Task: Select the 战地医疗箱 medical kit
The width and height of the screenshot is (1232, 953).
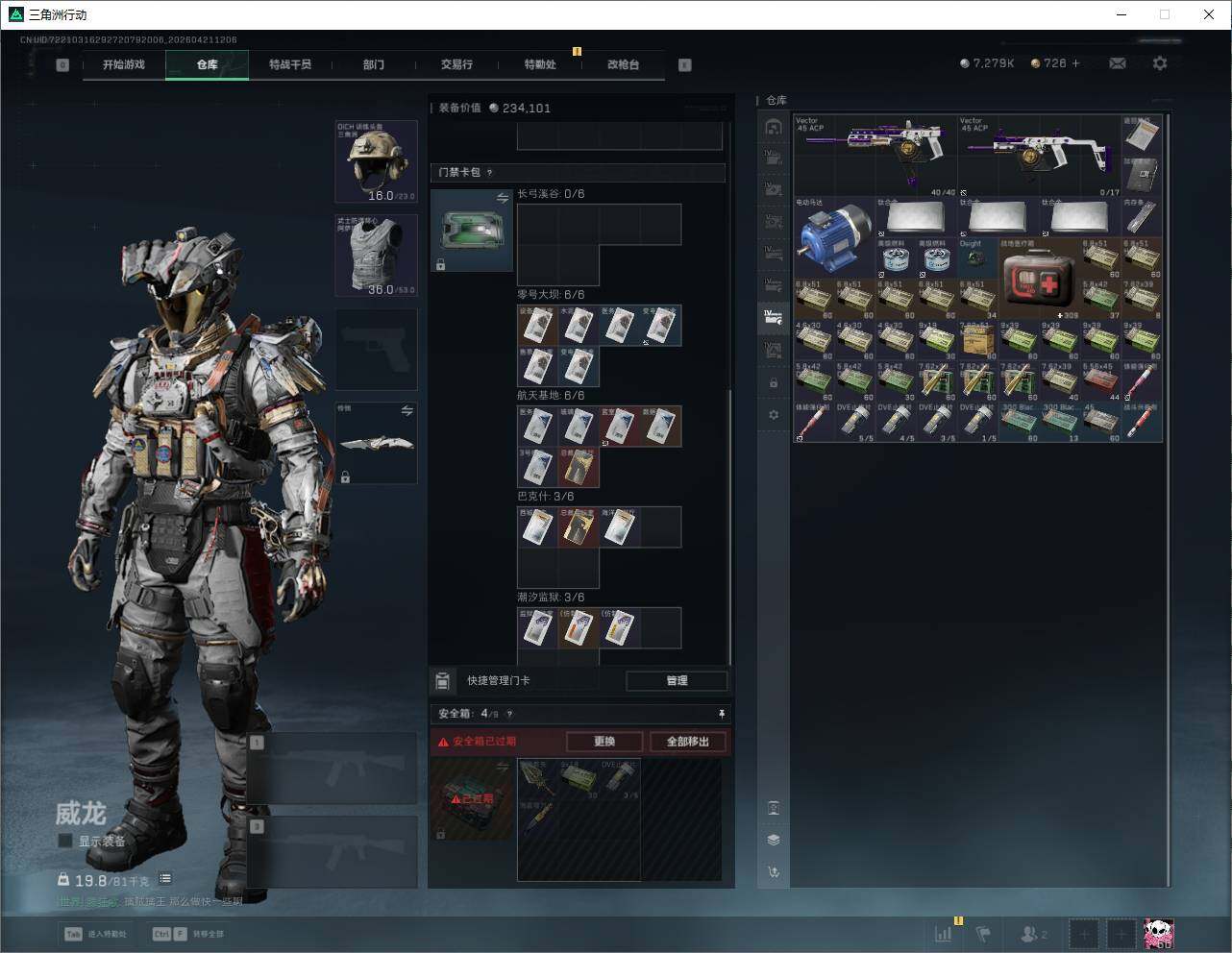Action: pyautogui.click(x=1039, y=279)
